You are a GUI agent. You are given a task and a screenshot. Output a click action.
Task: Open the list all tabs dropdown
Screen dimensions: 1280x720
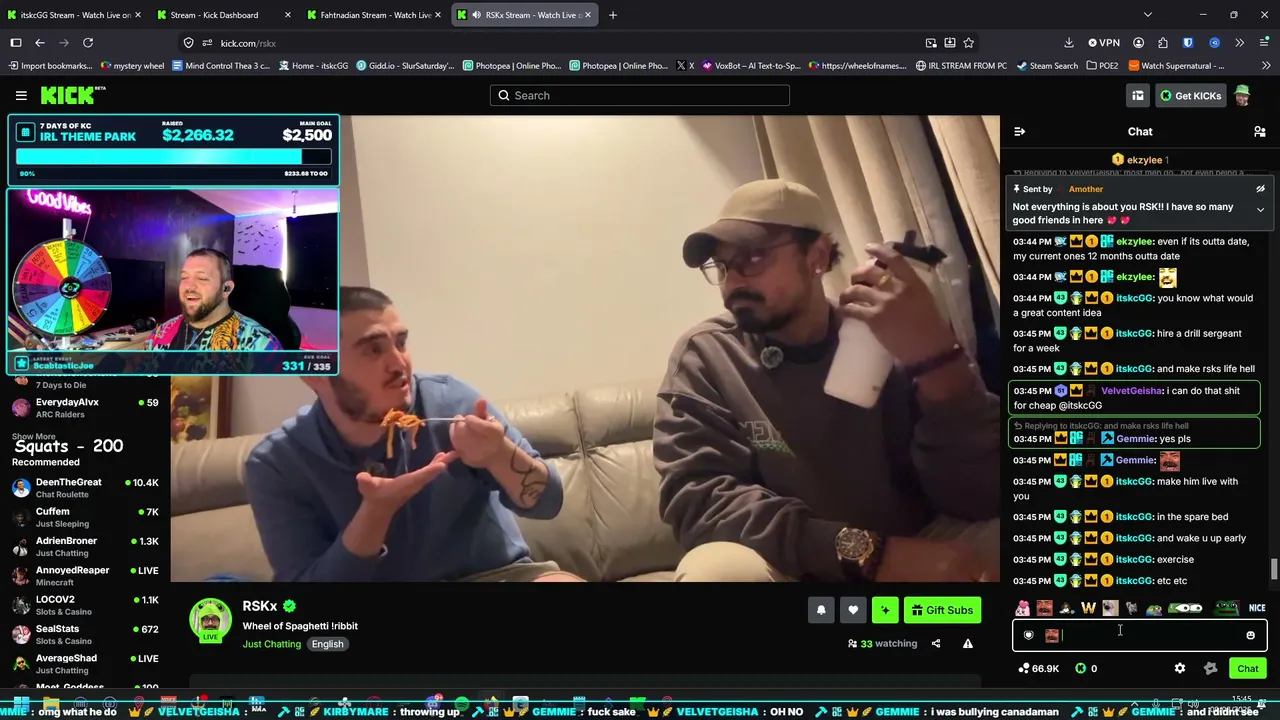pos(1148,15)
